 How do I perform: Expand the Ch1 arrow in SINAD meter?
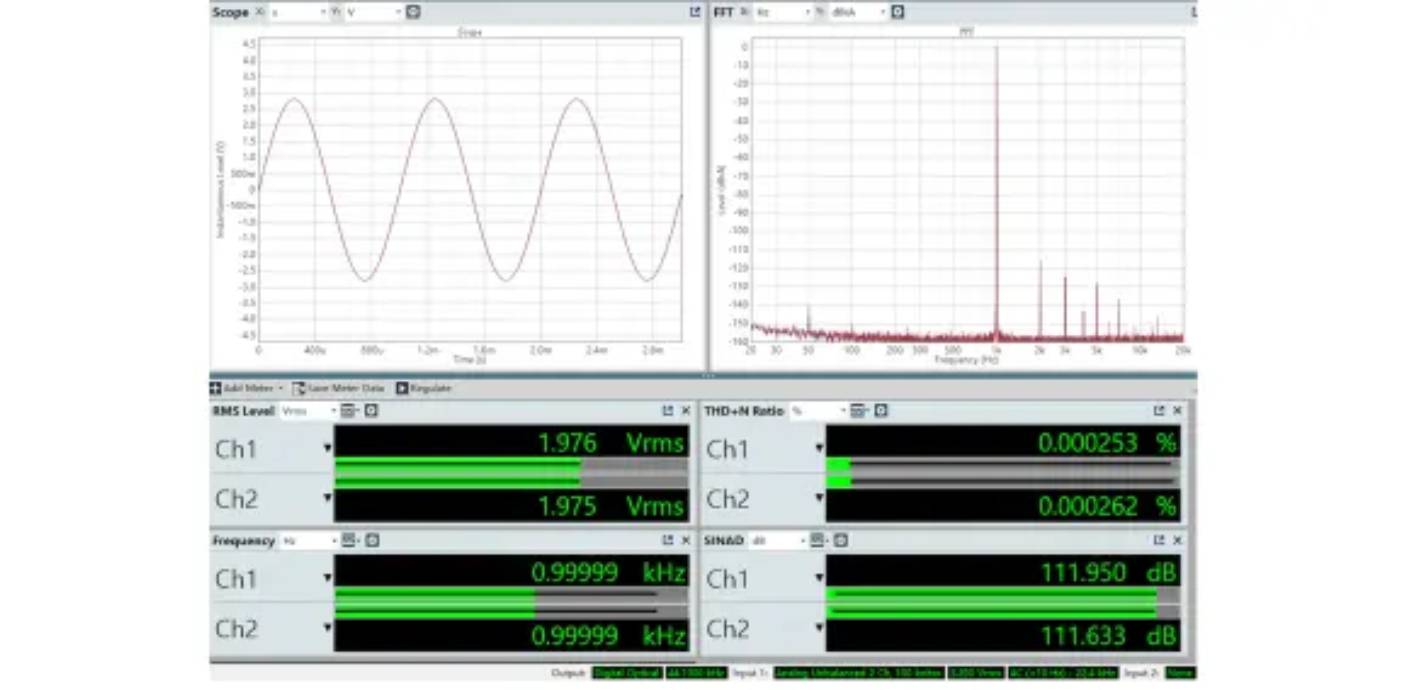coord(819,578)
